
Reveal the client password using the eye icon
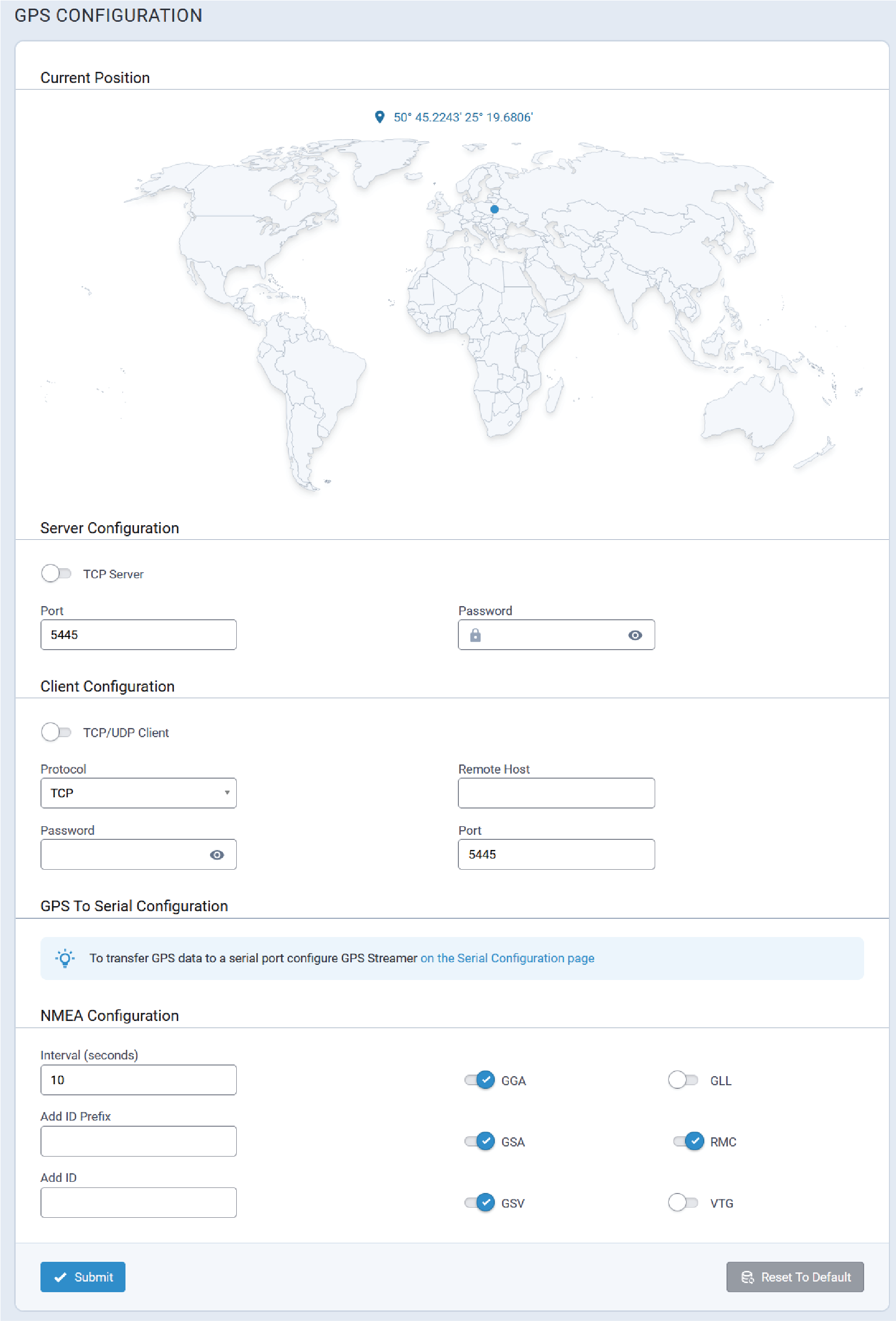coord(217,855)
